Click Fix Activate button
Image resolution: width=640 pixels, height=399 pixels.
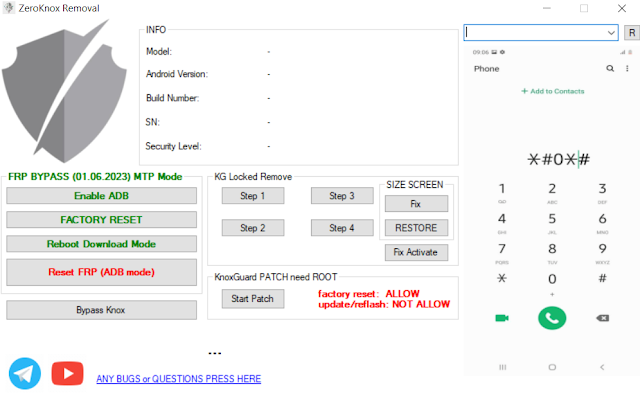click(x=416, y=252)
